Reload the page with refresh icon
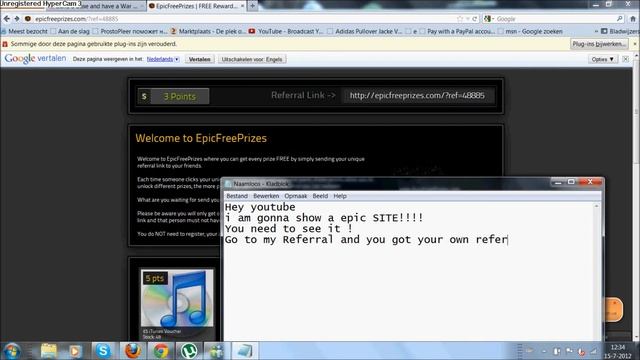Screen dimensions: 640x360 pos(475,19)
